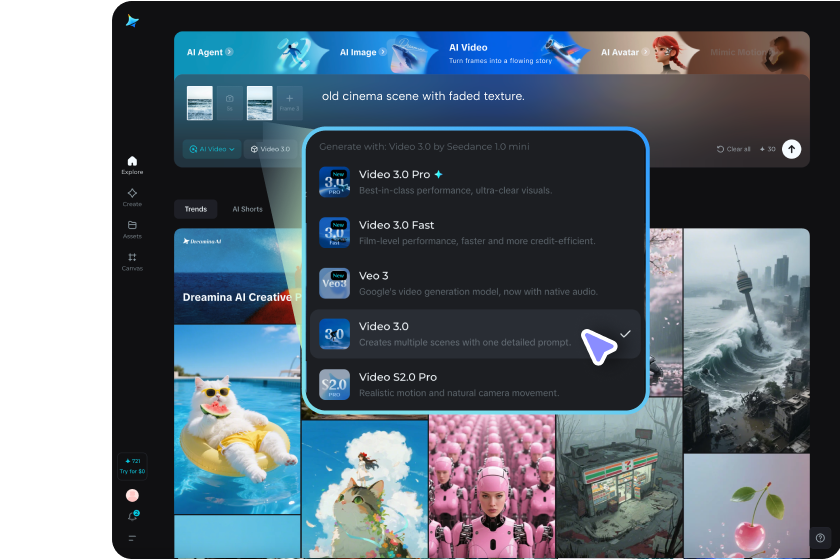This screenshot has height=560, width=840.
Task: Choose the Video 3.0 Pro model
Action: pyautogui.click(x=475, y=182)
